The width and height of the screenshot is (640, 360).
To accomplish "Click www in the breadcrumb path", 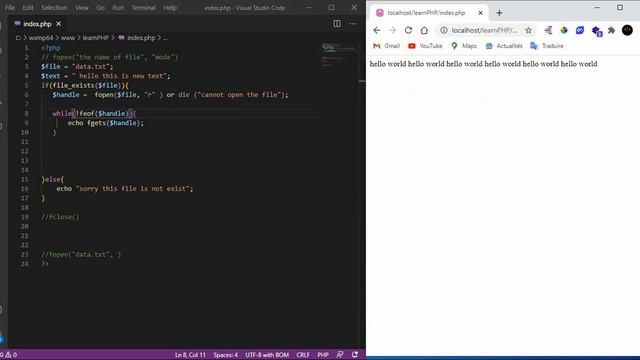I will pyautogui.click(x=68, y=38).
